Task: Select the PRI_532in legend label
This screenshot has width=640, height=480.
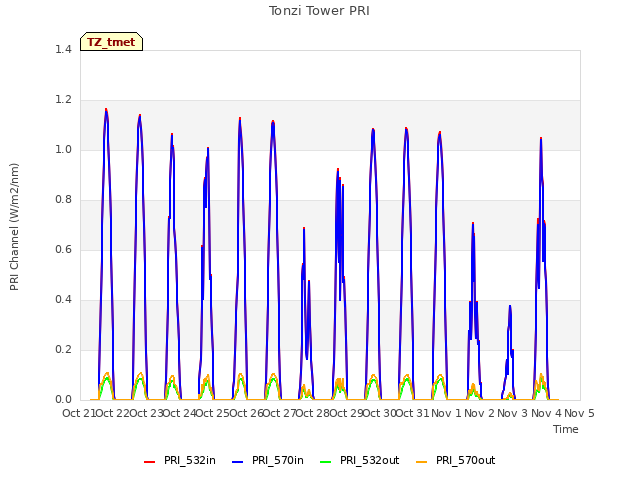Action: [x=190, y=460]
